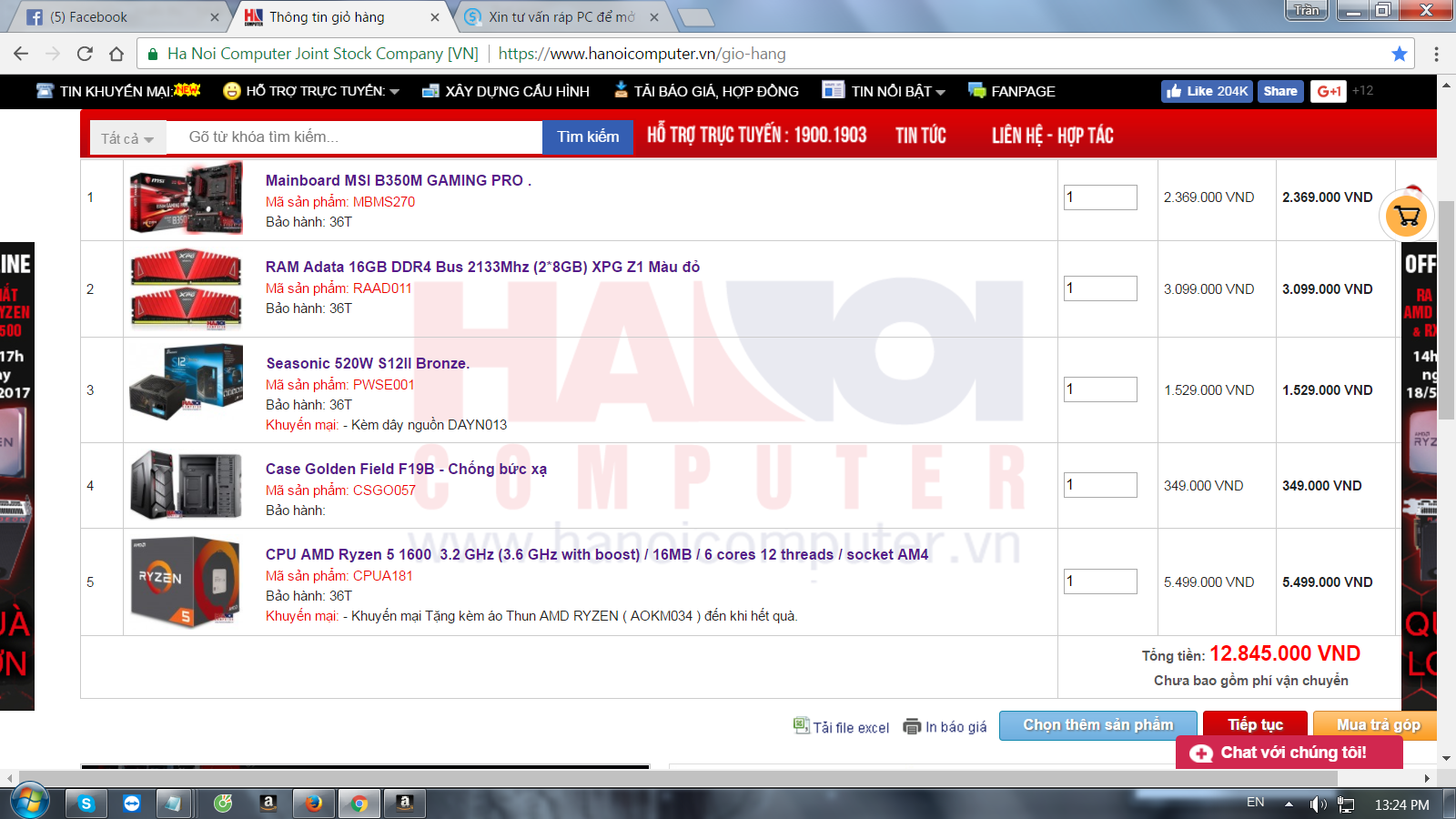This screenshot has width=1456, height=819.
Task: Open TẢI BÁO GIÁ, HỢP ĐỒNG menu item
Action: 706,91
